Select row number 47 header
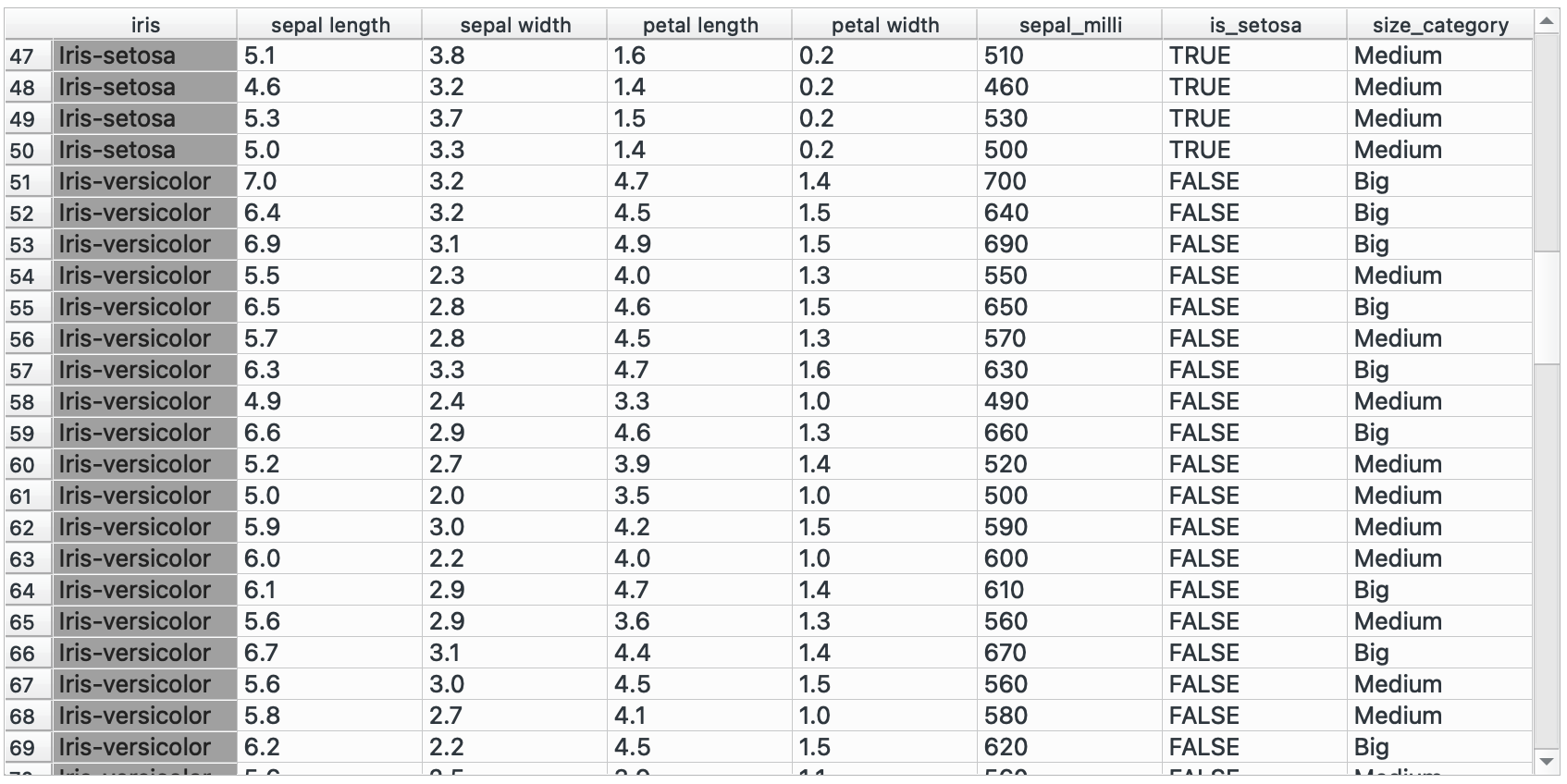1567x784 pixels. (22, 56)
